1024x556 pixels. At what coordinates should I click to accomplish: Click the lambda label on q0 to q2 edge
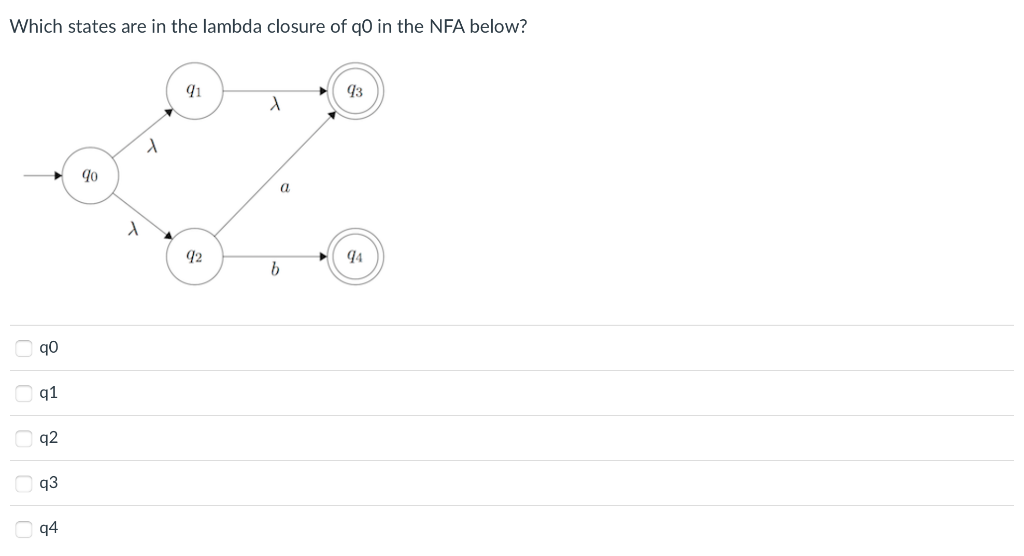[133, 229]
